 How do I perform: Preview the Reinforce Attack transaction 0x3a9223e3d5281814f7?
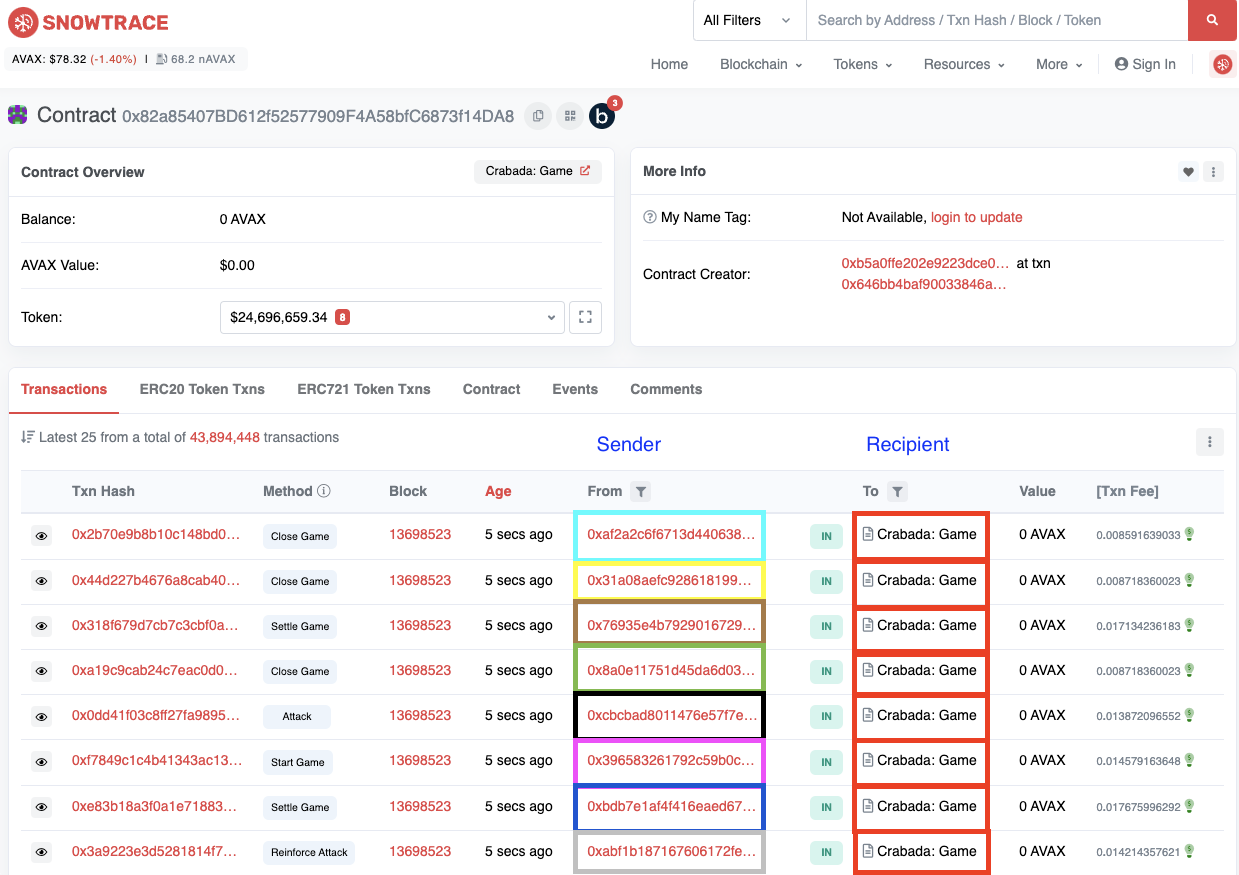[41, 852]
